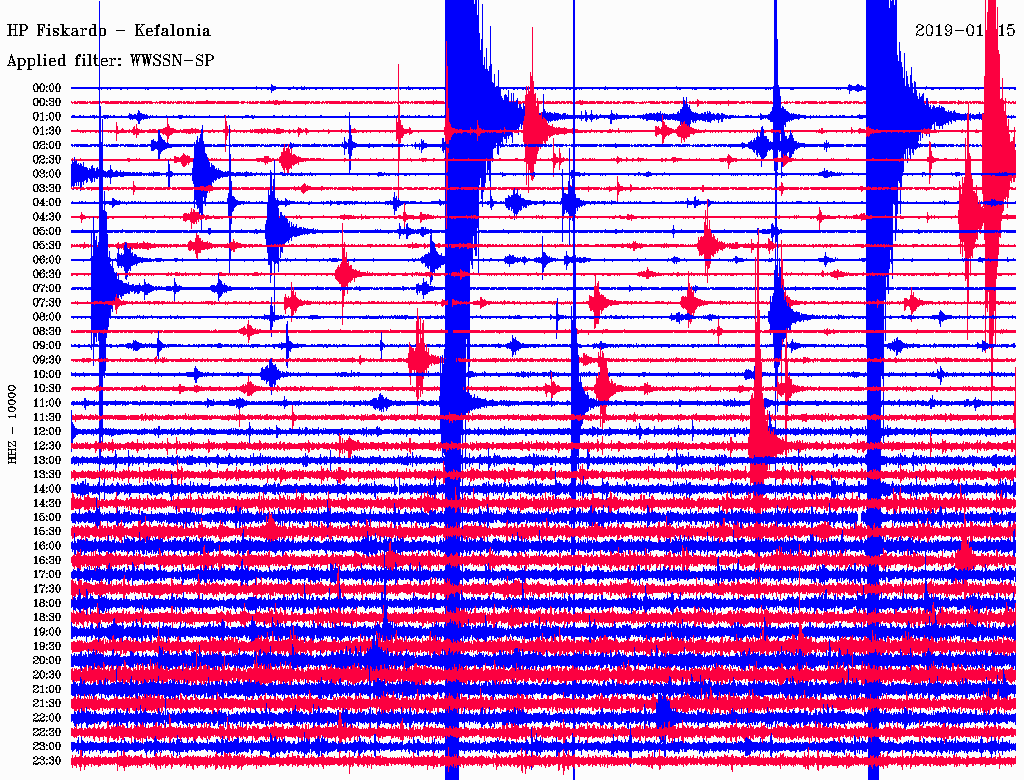This screenshot has height=780, width=1024.
Task: Select the 22:00 time row label
Action: [x=47, y=718]
